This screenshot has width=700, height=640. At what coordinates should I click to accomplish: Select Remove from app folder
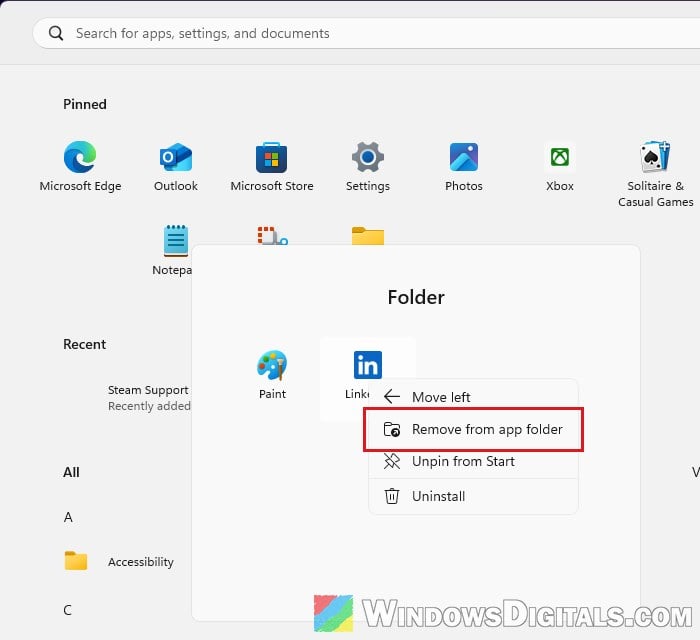click(473, 429)
